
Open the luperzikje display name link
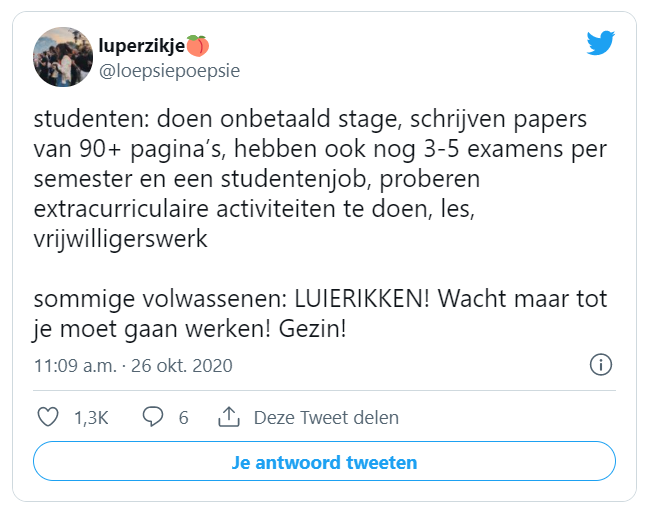142,46
